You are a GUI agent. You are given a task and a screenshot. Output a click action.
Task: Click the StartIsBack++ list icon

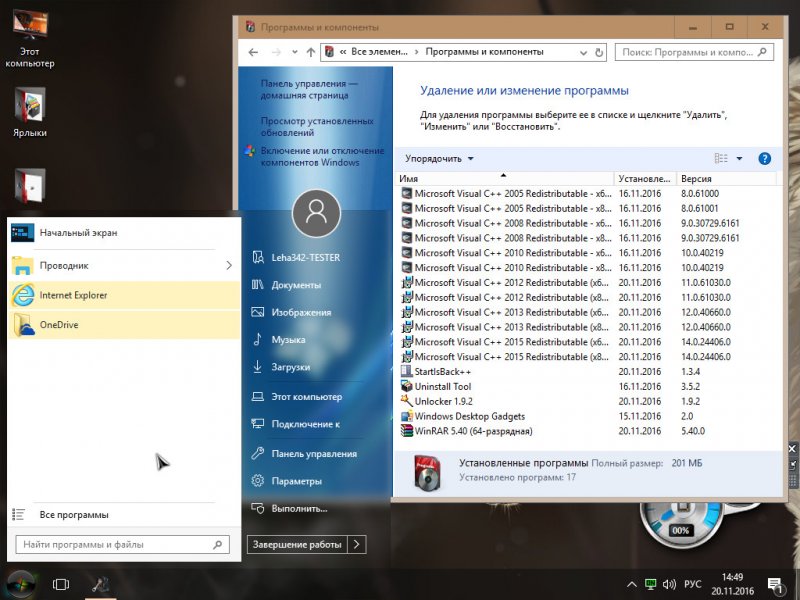coord(407,372)
